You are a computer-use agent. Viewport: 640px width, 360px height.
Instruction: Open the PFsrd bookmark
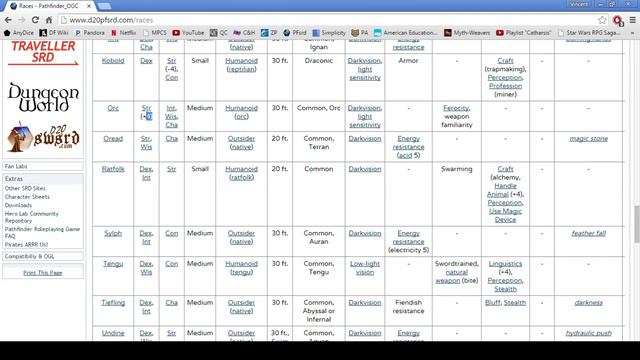294,33
